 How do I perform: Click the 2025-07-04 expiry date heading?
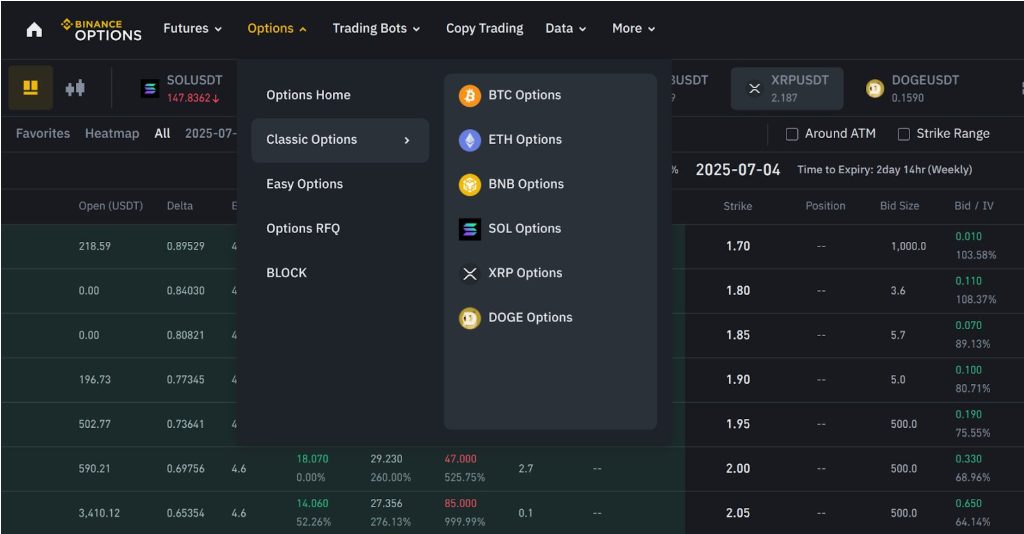point(738,170)
